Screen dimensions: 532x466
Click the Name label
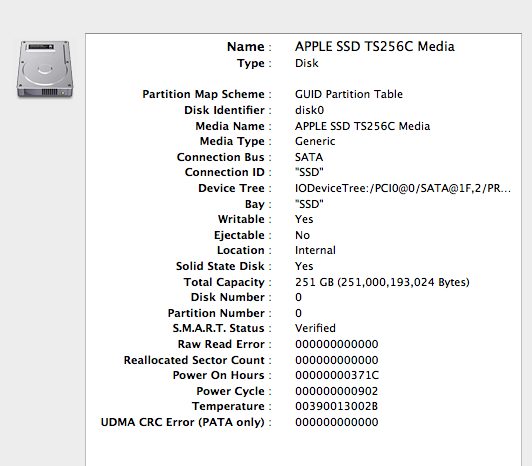(x=246, y=47)
